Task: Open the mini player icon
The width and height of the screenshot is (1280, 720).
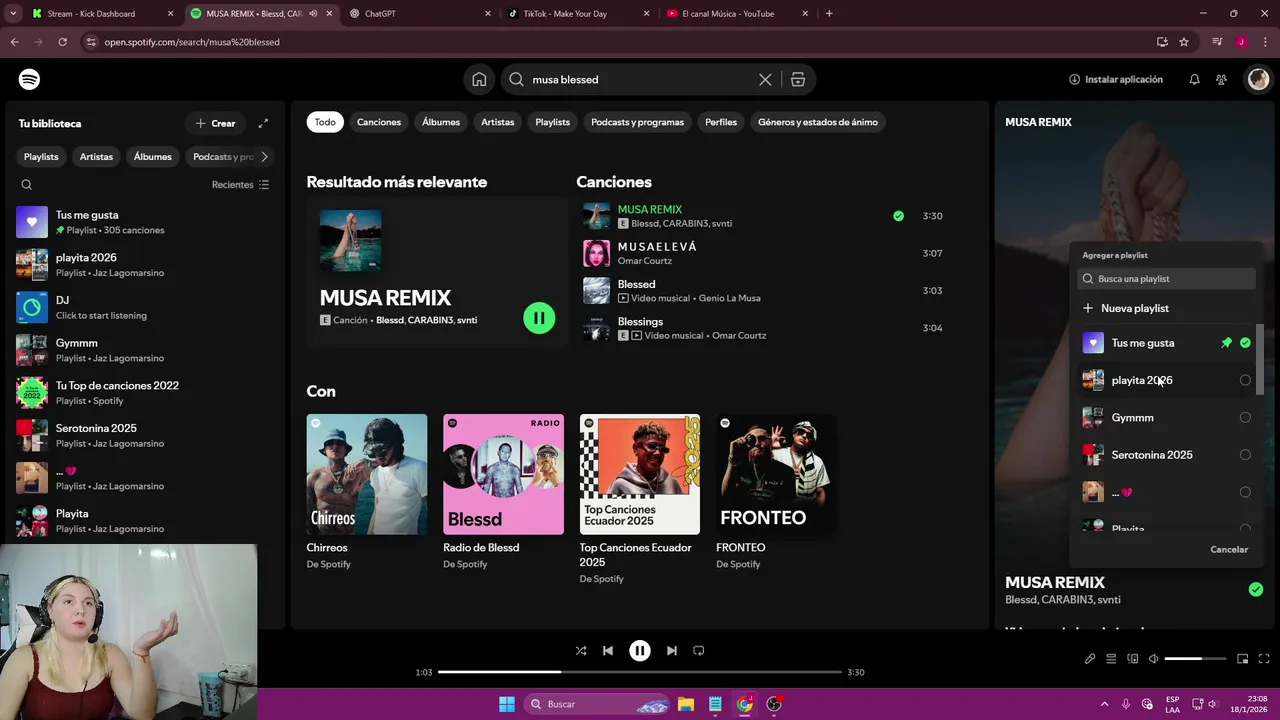Action: [x=1243, y=659]
